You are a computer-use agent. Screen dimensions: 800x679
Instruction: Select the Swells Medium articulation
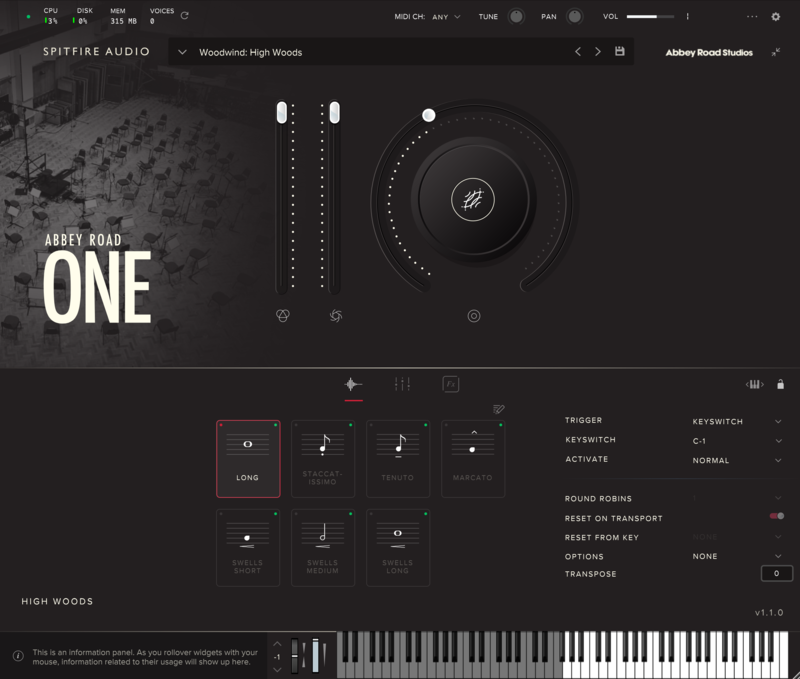point(323,547)
